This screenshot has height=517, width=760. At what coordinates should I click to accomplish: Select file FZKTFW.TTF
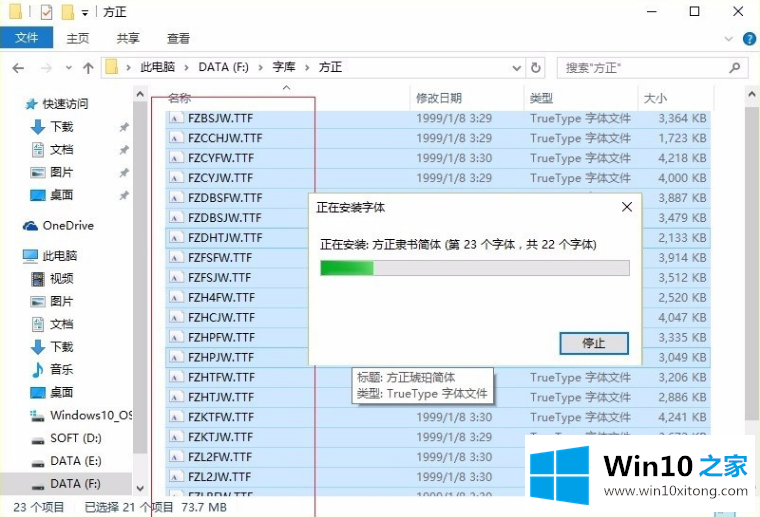click(221, 417)
